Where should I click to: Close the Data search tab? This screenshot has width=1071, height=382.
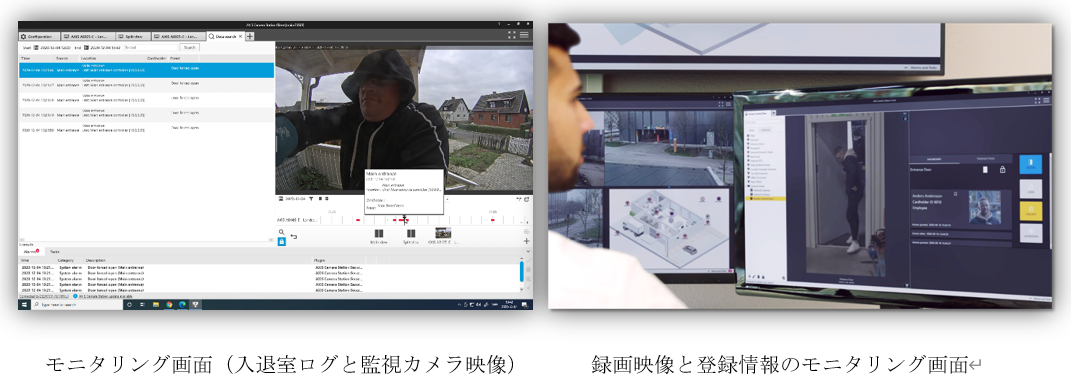[x=240, y=36]
